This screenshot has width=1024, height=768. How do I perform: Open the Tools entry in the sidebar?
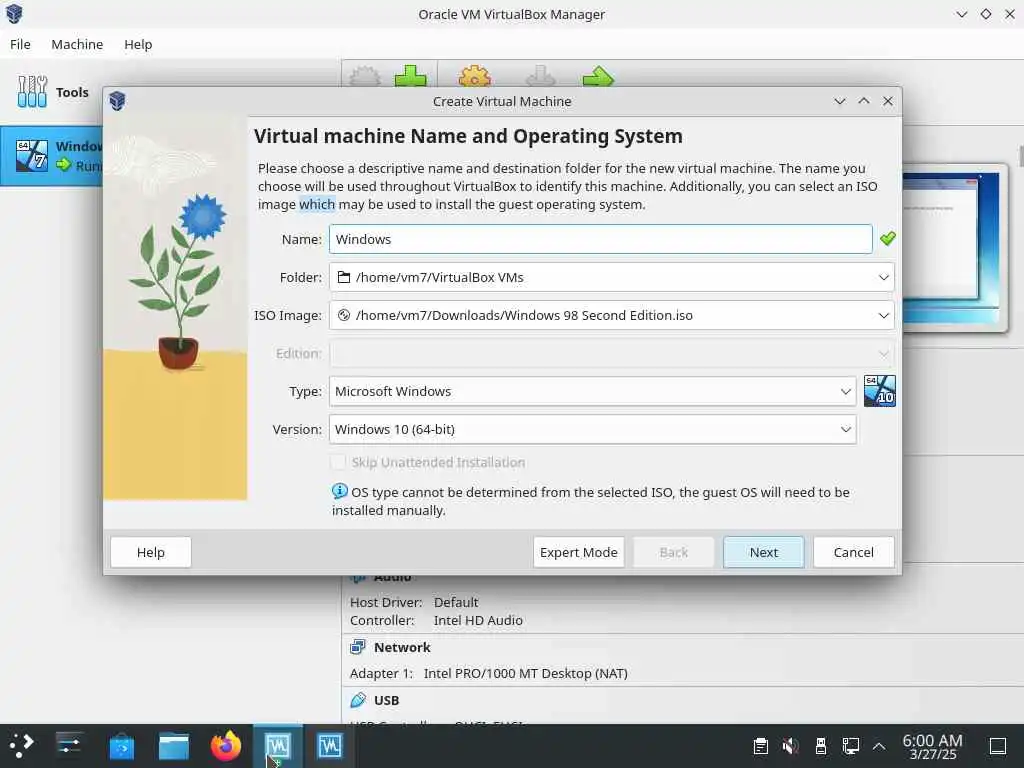(52, 92)
